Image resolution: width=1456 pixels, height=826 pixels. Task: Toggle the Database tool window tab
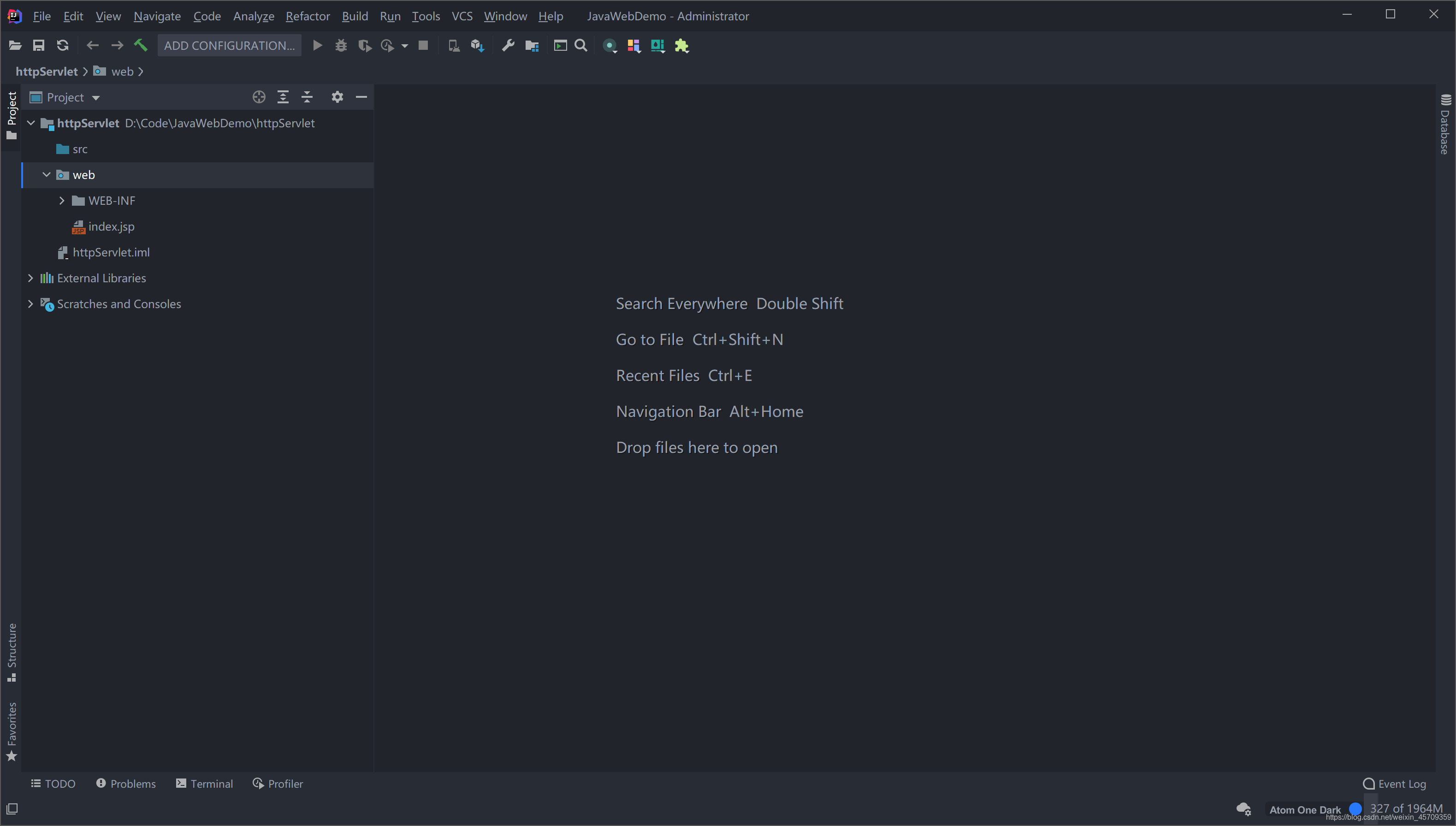click(1445, 124)
